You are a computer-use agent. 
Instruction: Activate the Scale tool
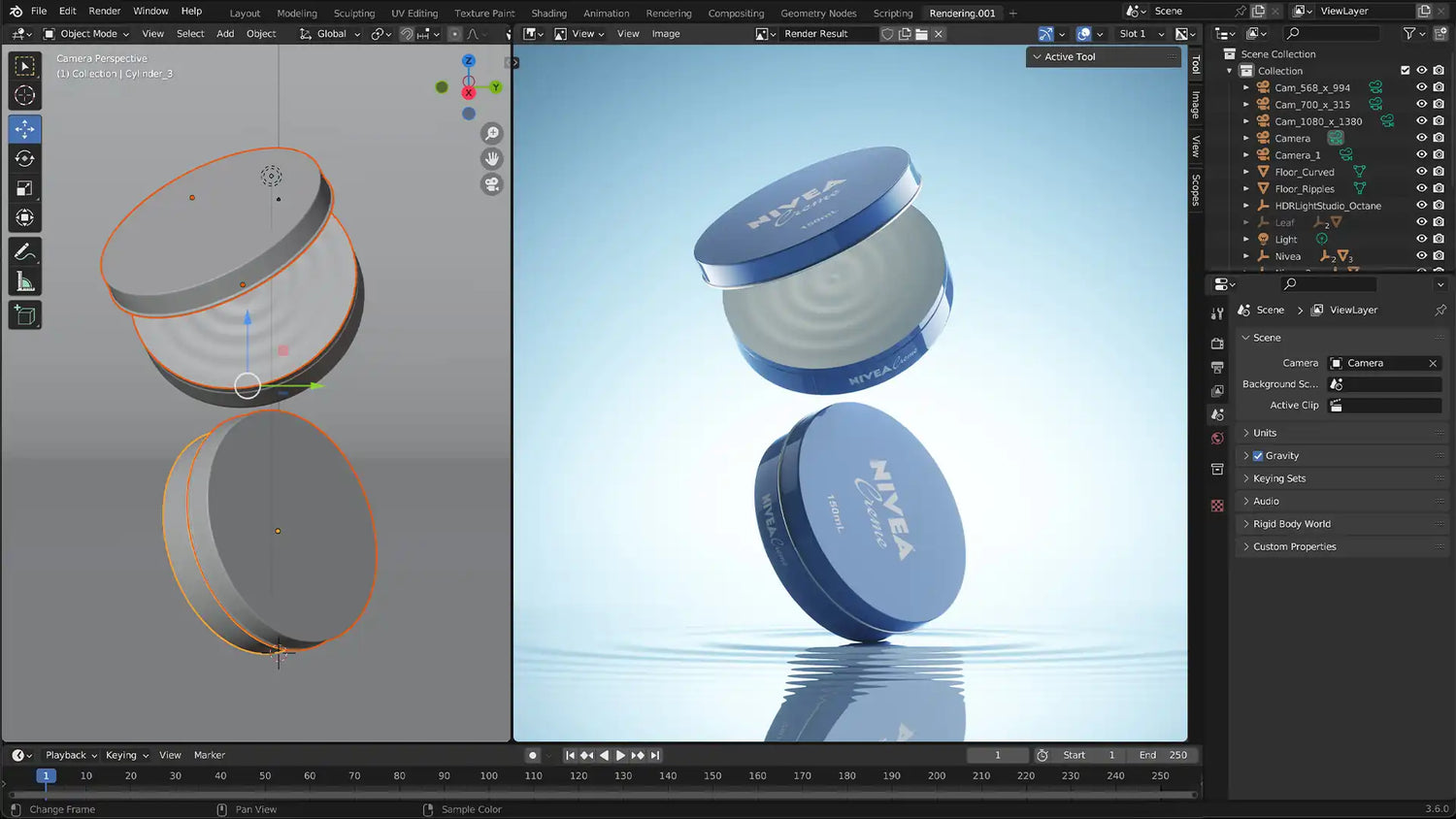pyautogui.click(x=25, y=188)
